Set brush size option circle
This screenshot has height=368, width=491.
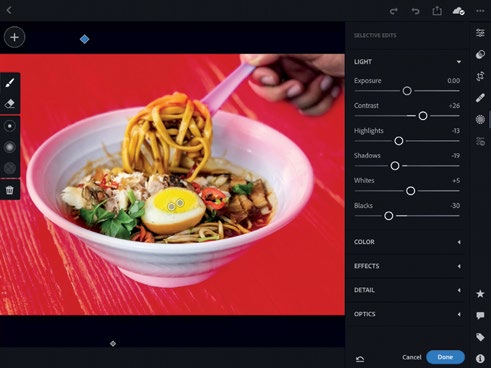click(x=10, y=126)
